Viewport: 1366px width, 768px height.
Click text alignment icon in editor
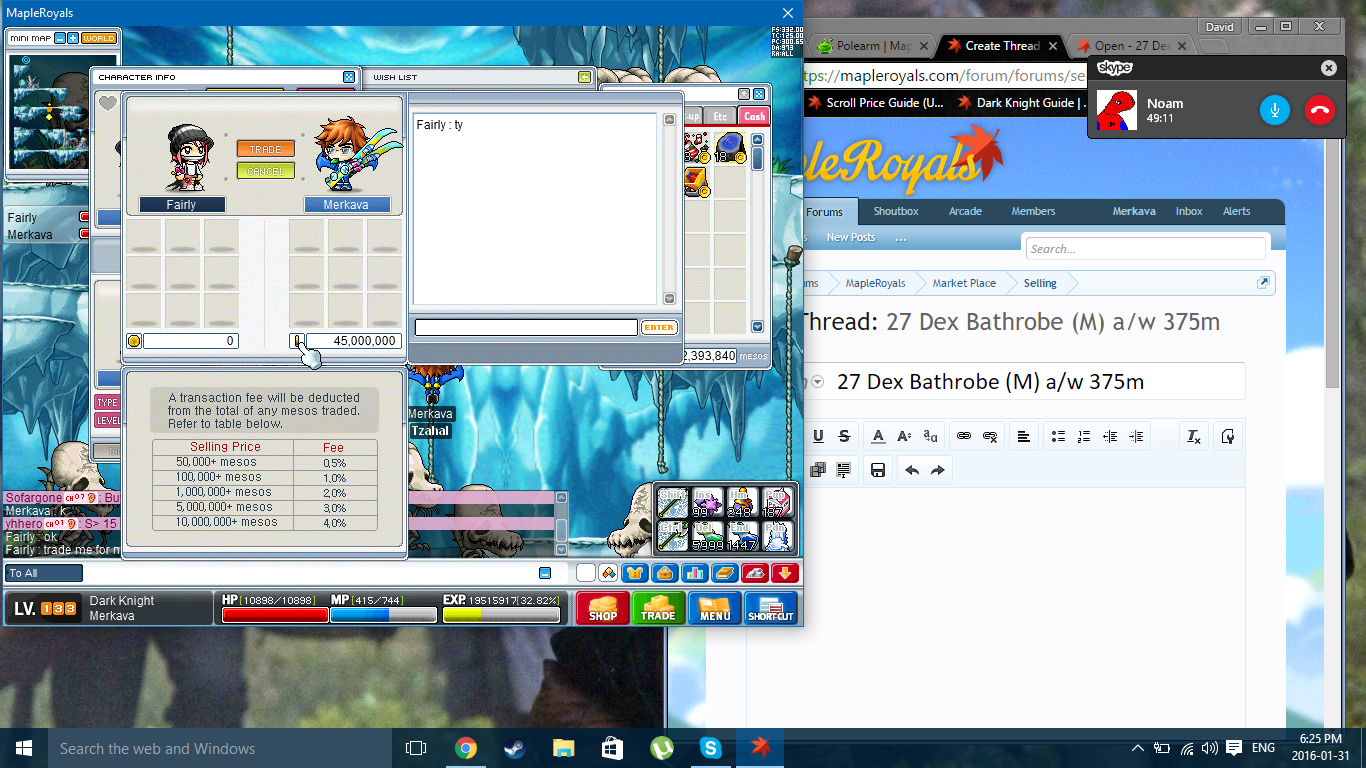click(x=1024, y=436)
